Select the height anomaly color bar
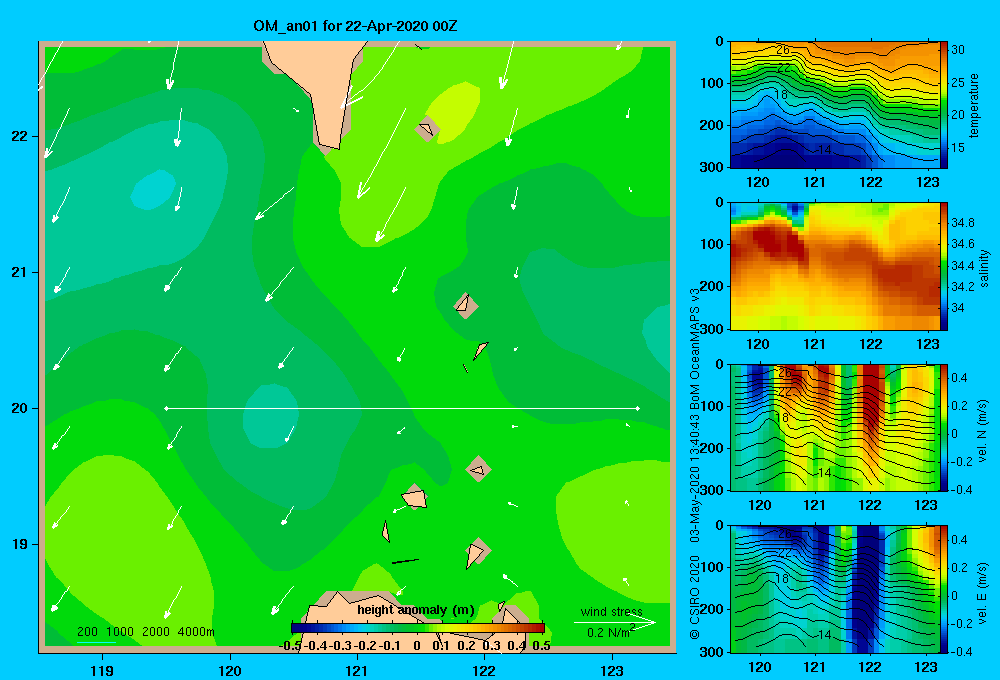 point(418,627)
